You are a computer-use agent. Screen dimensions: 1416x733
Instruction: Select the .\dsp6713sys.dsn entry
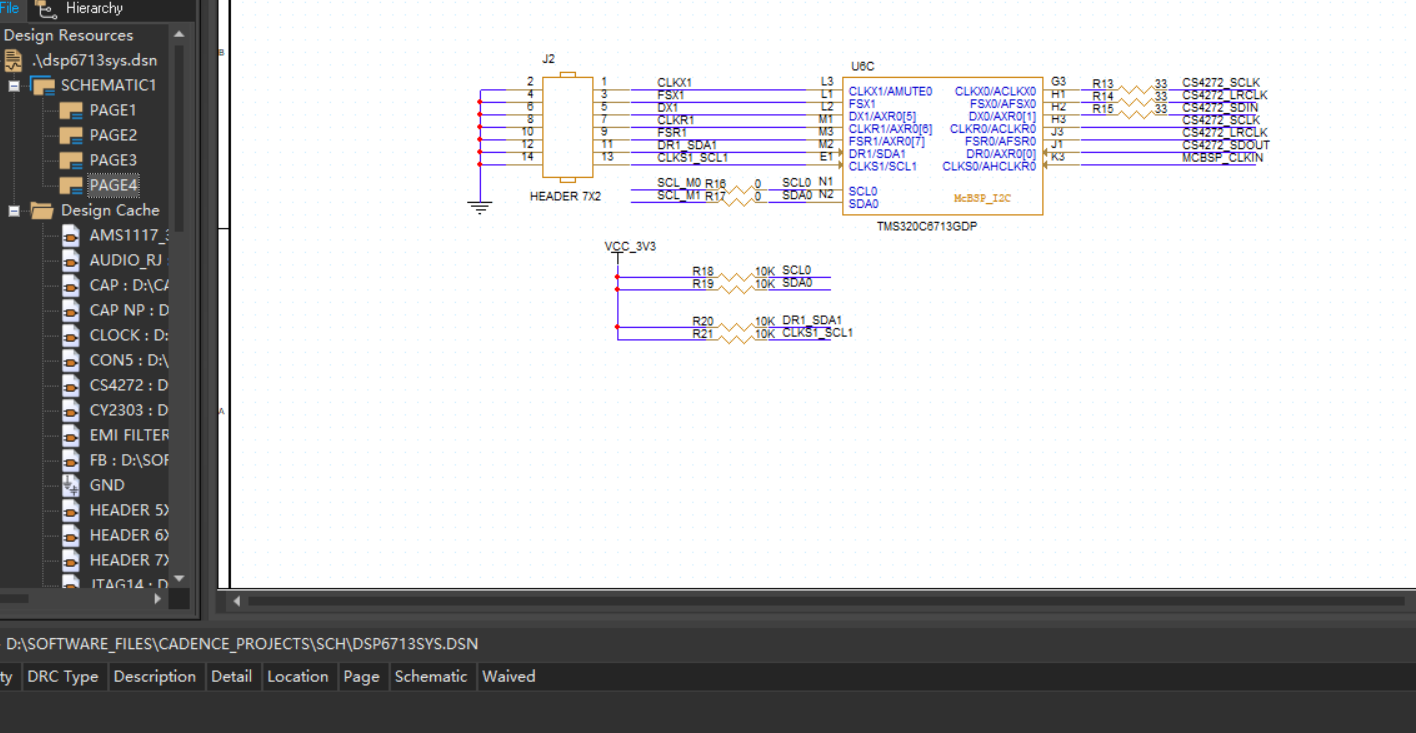coord(94,60)
